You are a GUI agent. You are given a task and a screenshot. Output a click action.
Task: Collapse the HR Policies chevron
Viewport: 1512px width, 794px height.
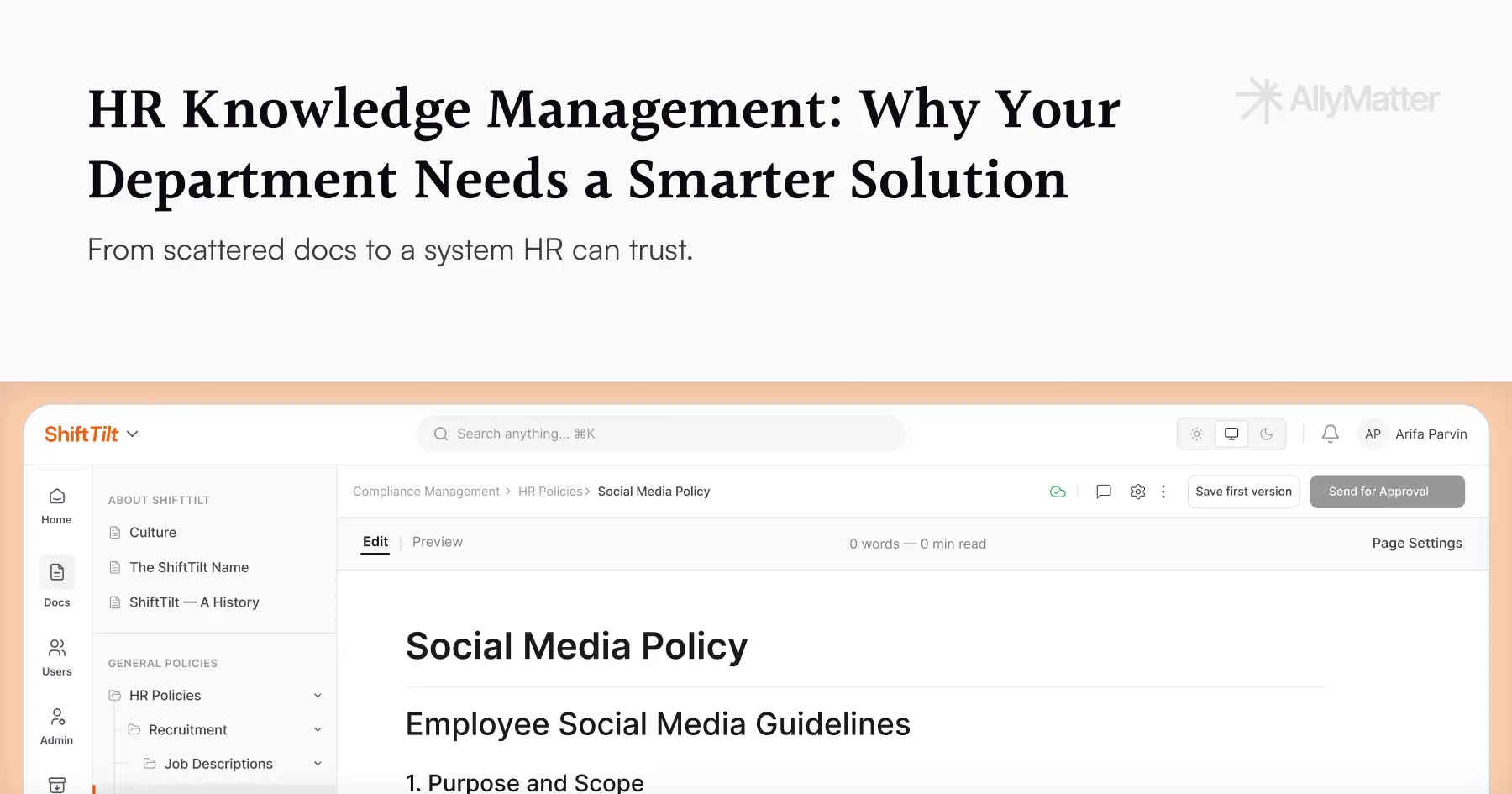pos(318,696)
